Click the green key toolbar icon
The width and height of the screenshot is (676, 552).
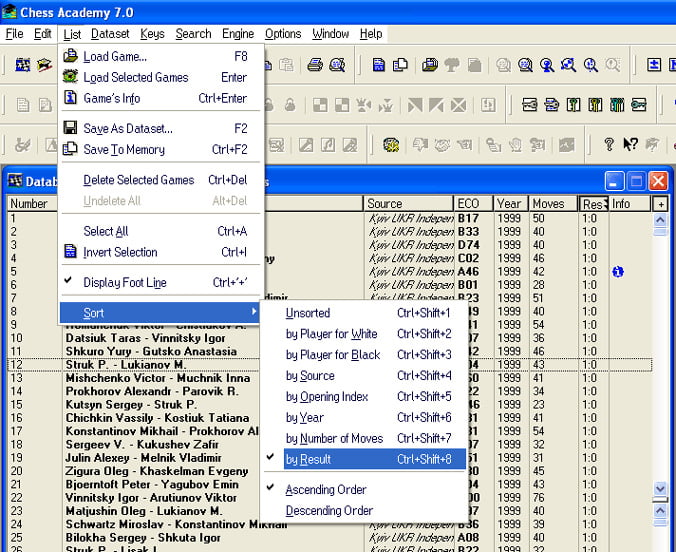(573, 105)
